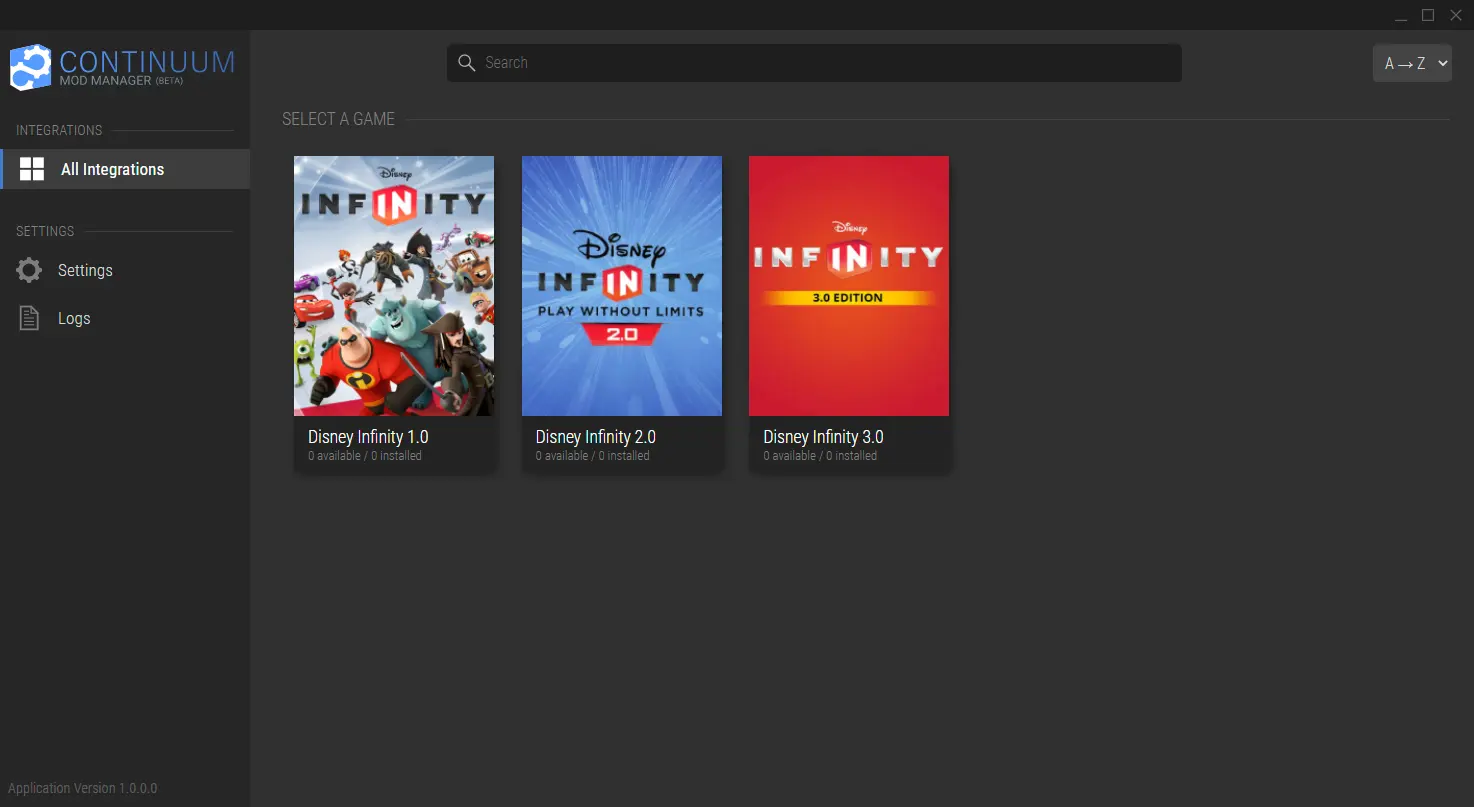Close the Continuum window
Screen dimensions: 1474x807
tap(1456, 15)
